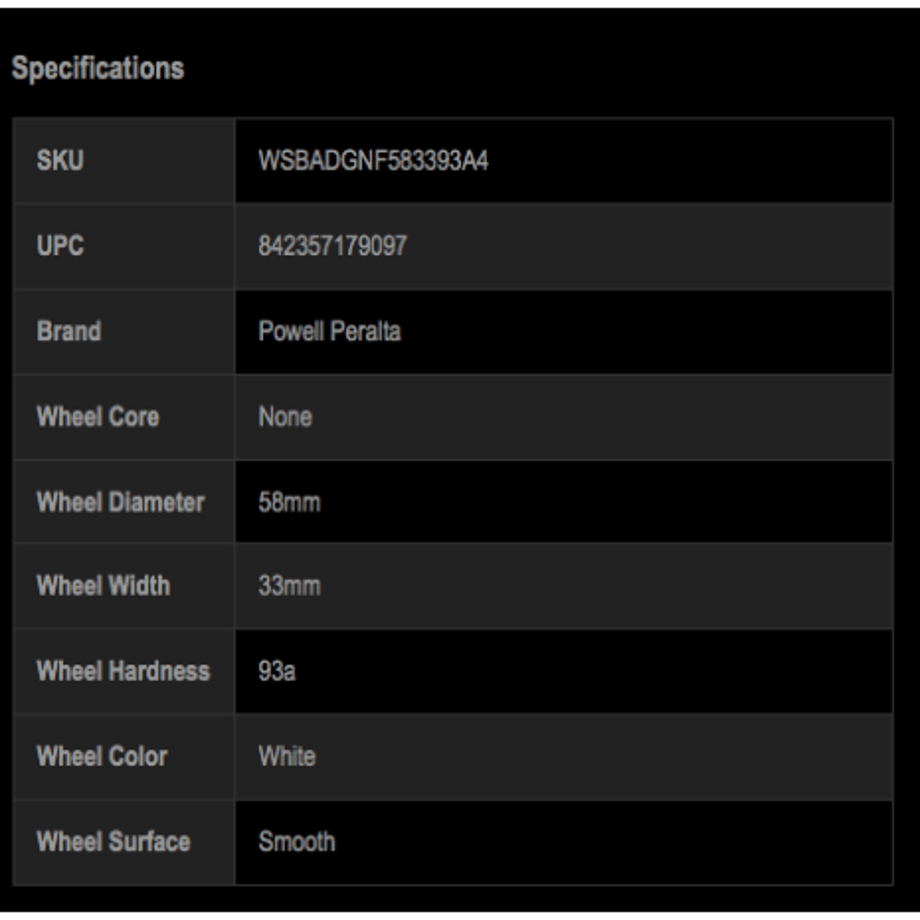
Task: Select the Wheel Diameter label
Action: pos(121,502)
